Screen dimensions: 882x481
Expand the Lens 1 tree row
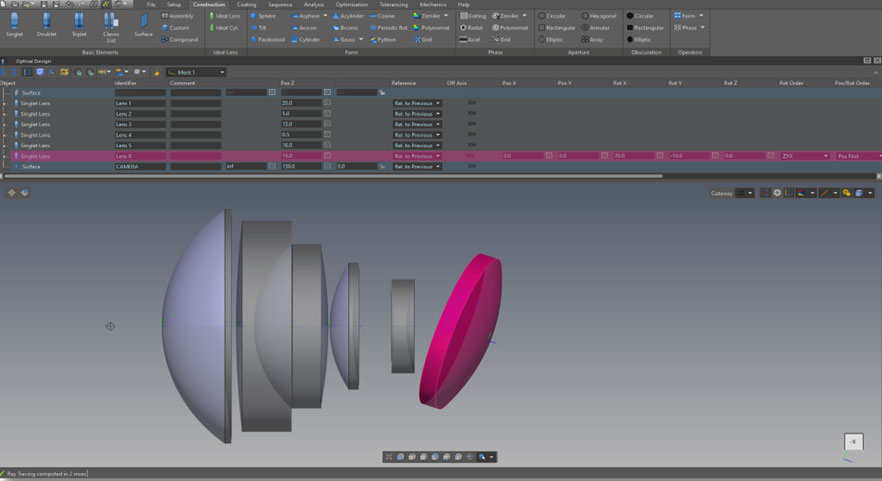4,104
